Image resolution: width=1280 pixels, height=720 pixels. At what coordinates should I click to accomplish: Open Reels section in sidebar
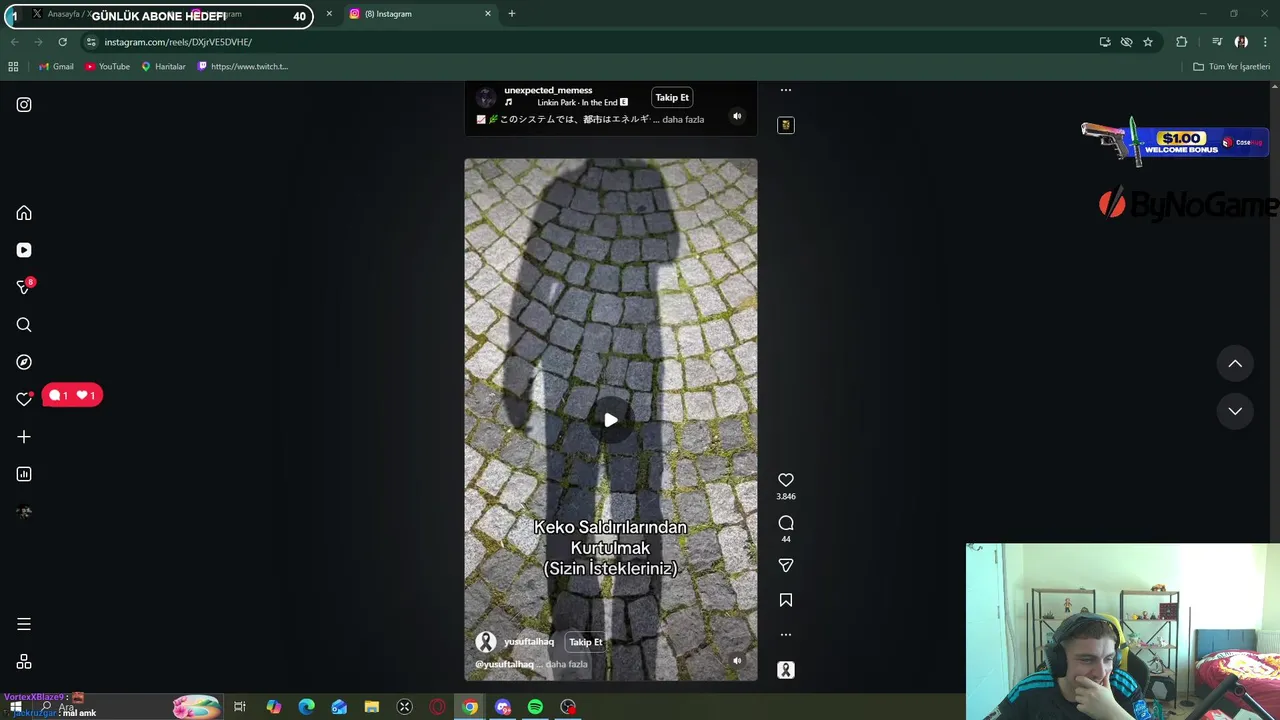[x=24, y=250]
